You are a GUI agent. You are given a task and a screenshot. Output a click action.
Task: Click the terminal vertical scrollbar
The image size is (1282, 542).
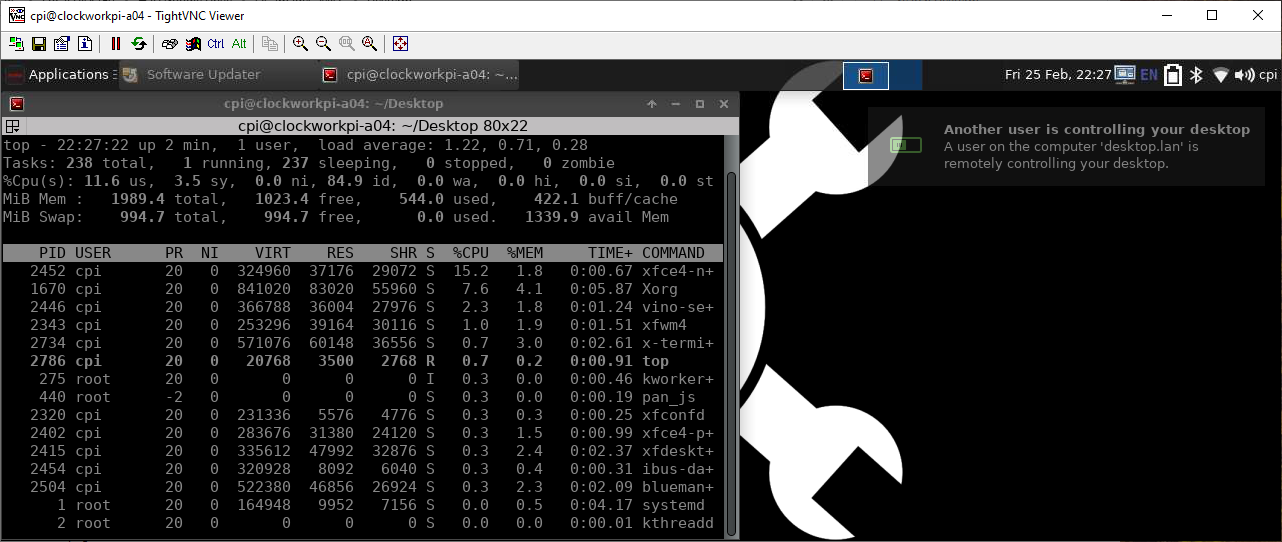[x=731, y=350]
